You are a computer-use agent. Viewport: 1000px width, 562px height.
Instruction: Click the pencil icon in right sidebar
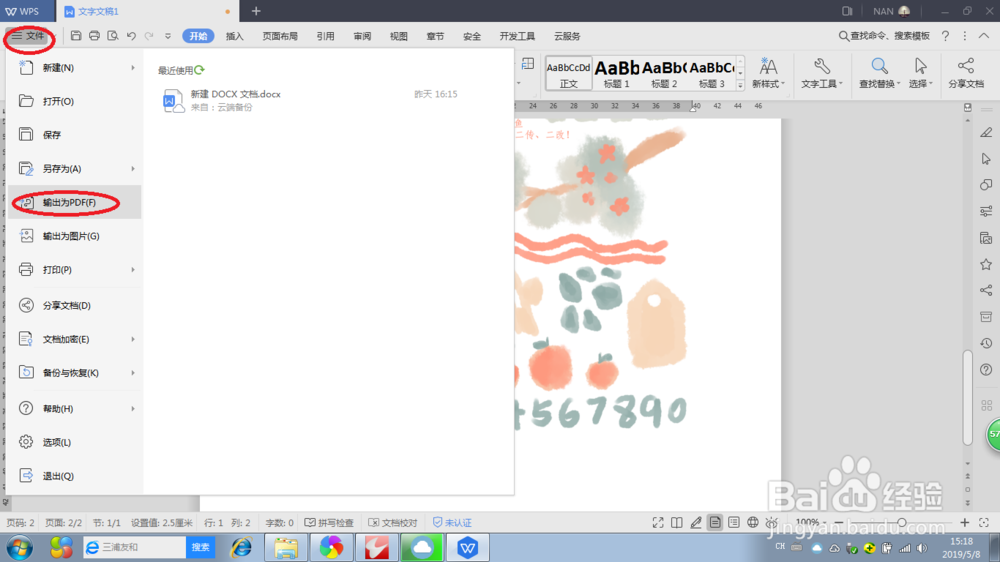pos(986,132)
